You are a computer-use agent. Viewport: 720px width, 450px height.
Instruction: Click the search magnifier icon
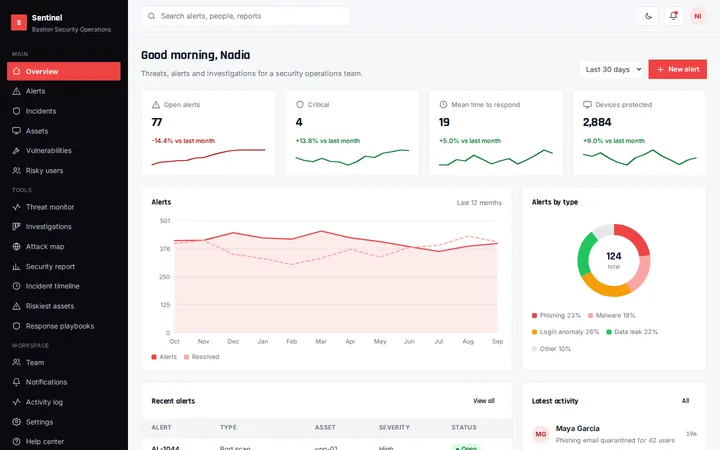tap(151, 16)
